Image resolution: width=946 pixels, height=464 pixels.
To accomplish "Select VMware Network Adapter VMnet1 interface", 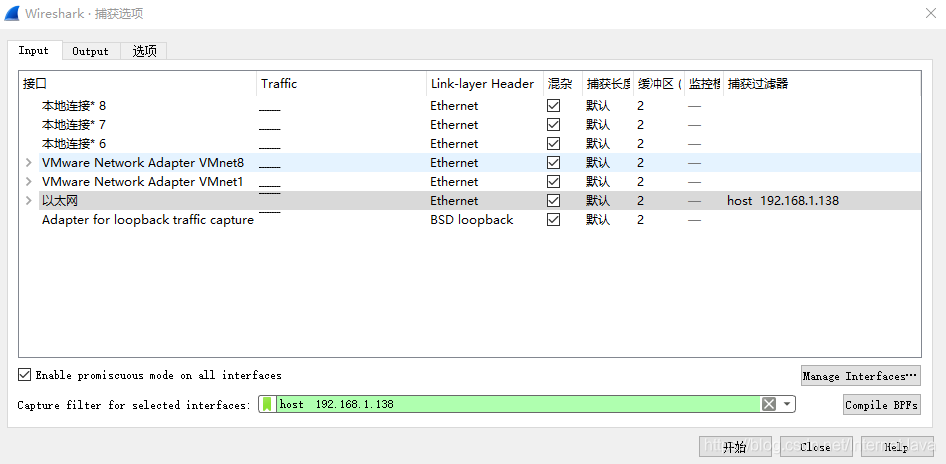I will pyautogui.click(x=142, y=182).
